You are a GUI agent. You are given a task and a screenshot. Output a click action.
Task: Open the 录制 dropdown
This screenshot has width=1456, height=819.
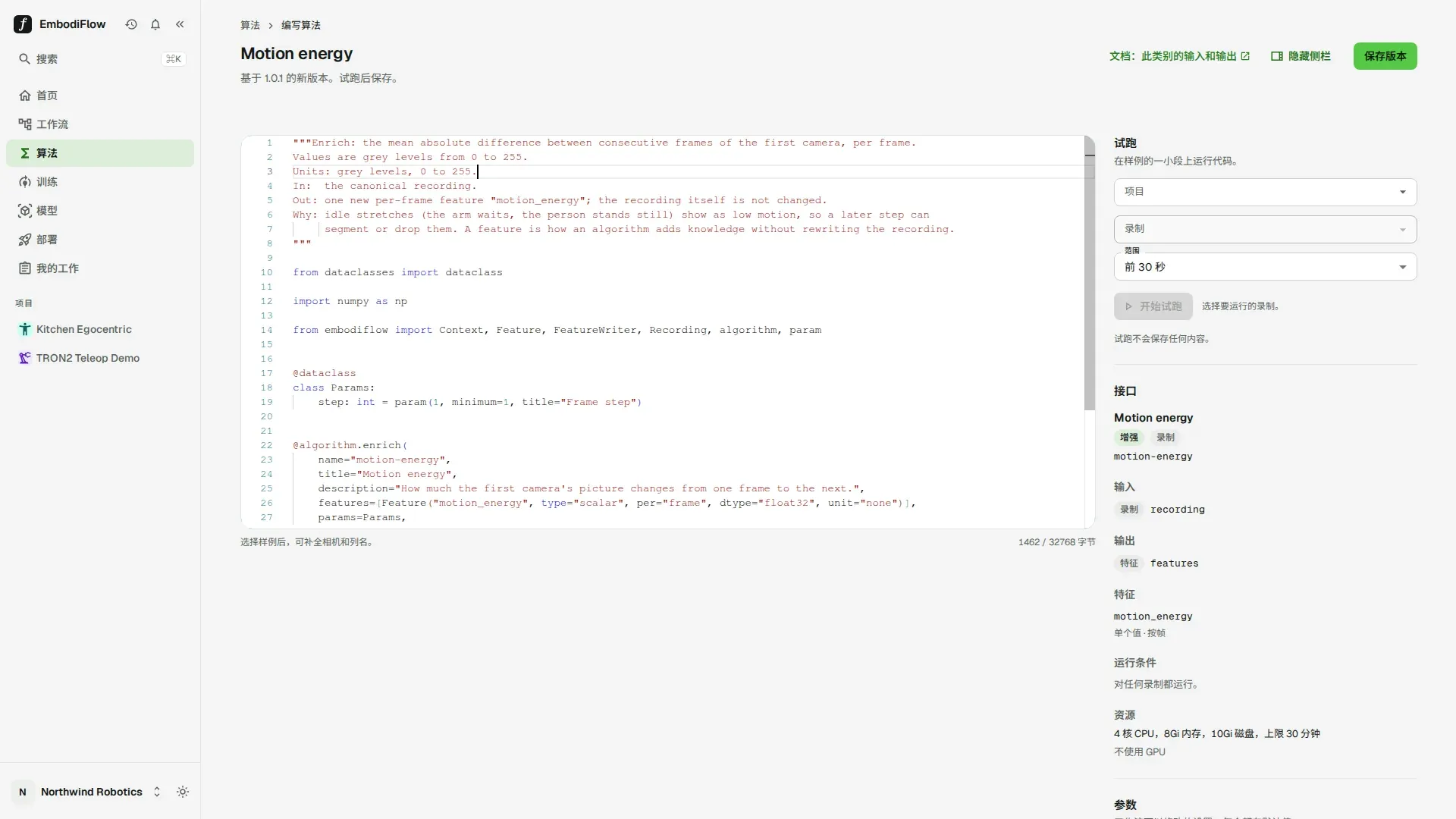tap(1265, 229)
